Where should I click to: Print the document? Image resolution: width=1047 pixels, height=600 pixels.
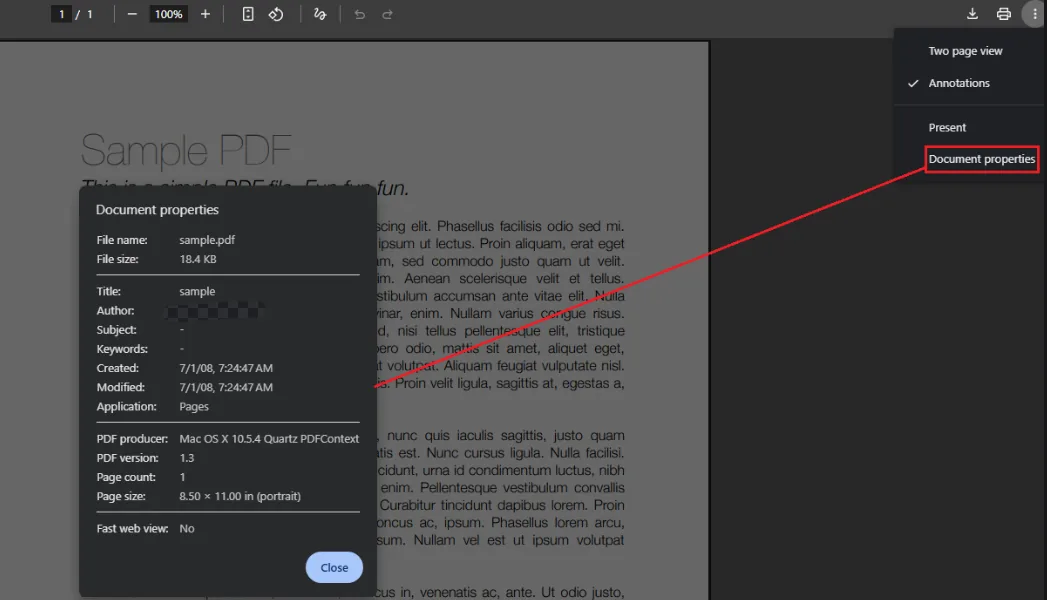click(x=1004, y=14)
